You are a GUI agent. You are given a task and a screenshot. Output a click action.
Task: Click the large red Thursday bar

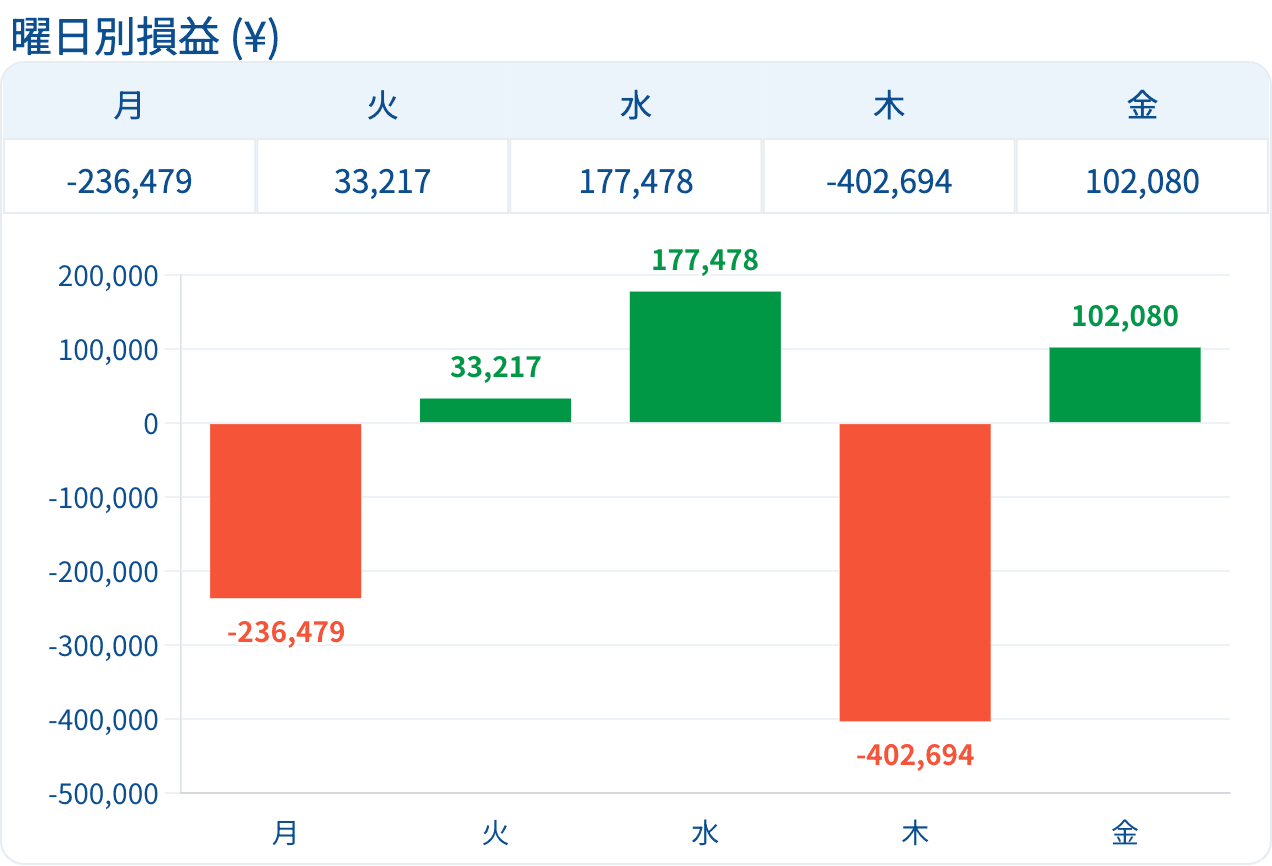pyautogui.click(x=915, y=572)
